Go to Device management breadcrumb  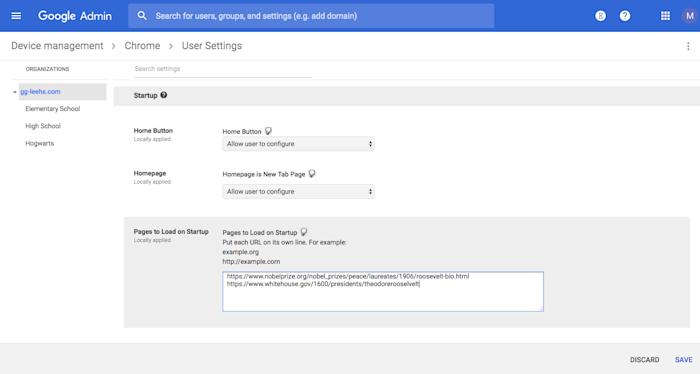57,46
